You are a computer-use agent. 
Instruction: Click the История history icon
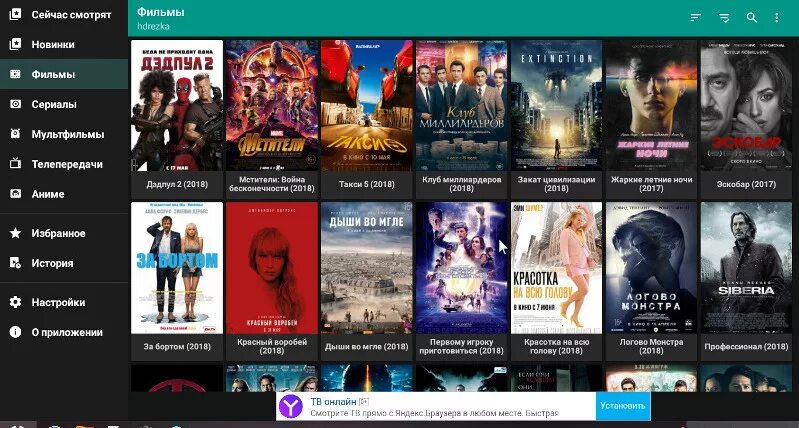click(15, 263)
